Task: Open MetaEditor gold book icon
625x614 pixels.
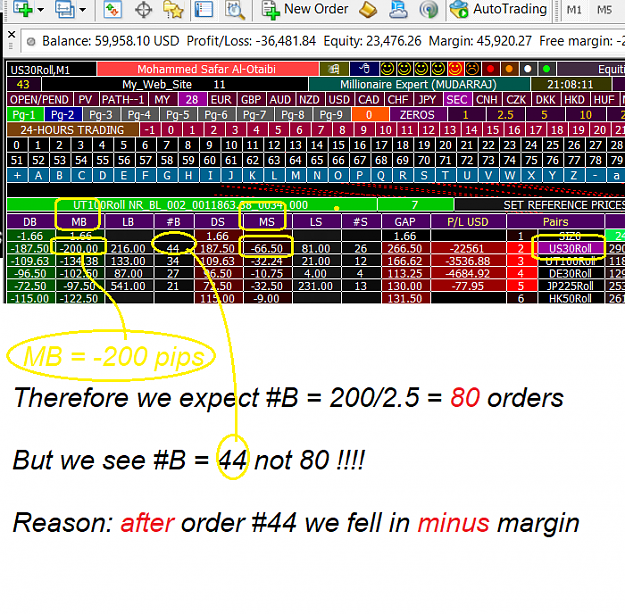Action: click(x=368, y=10)
